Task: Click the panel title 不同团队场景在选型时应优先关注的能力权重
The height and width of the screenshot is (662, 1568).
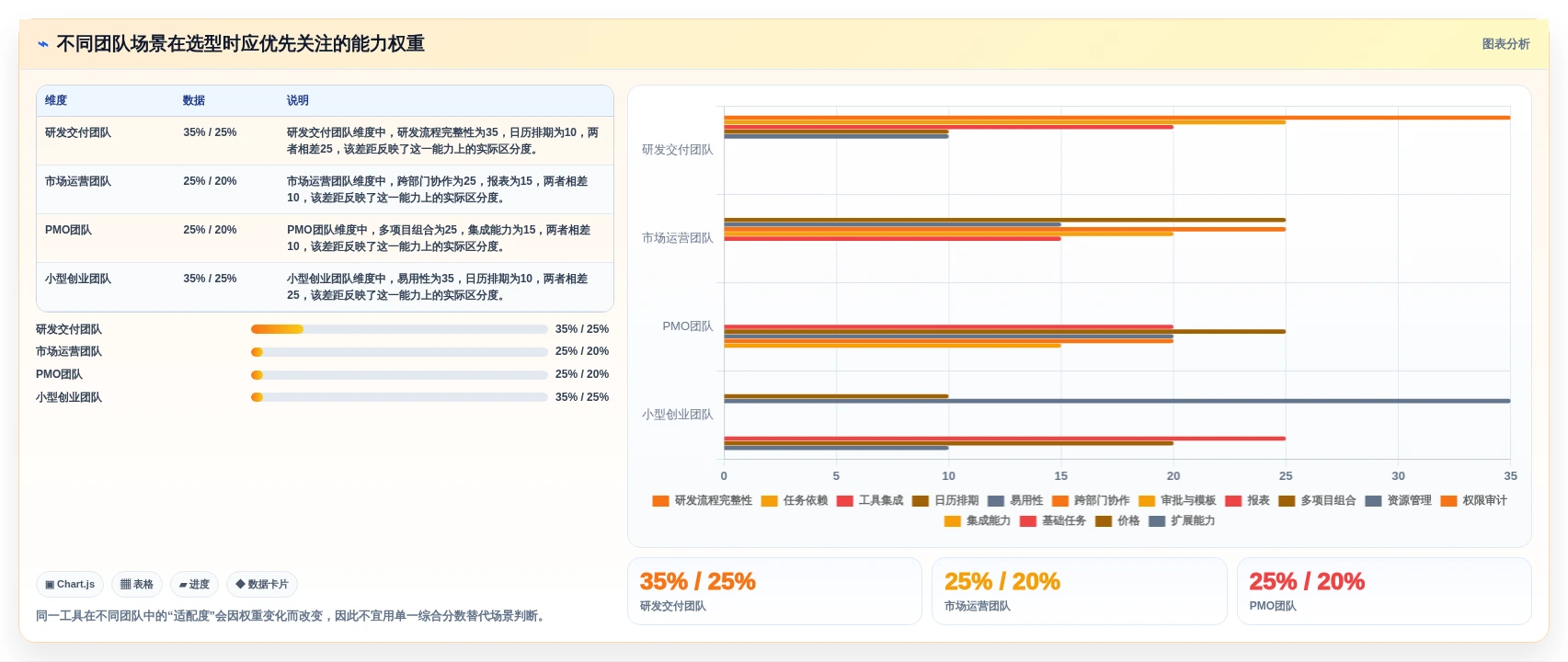Action: [241, 44]
